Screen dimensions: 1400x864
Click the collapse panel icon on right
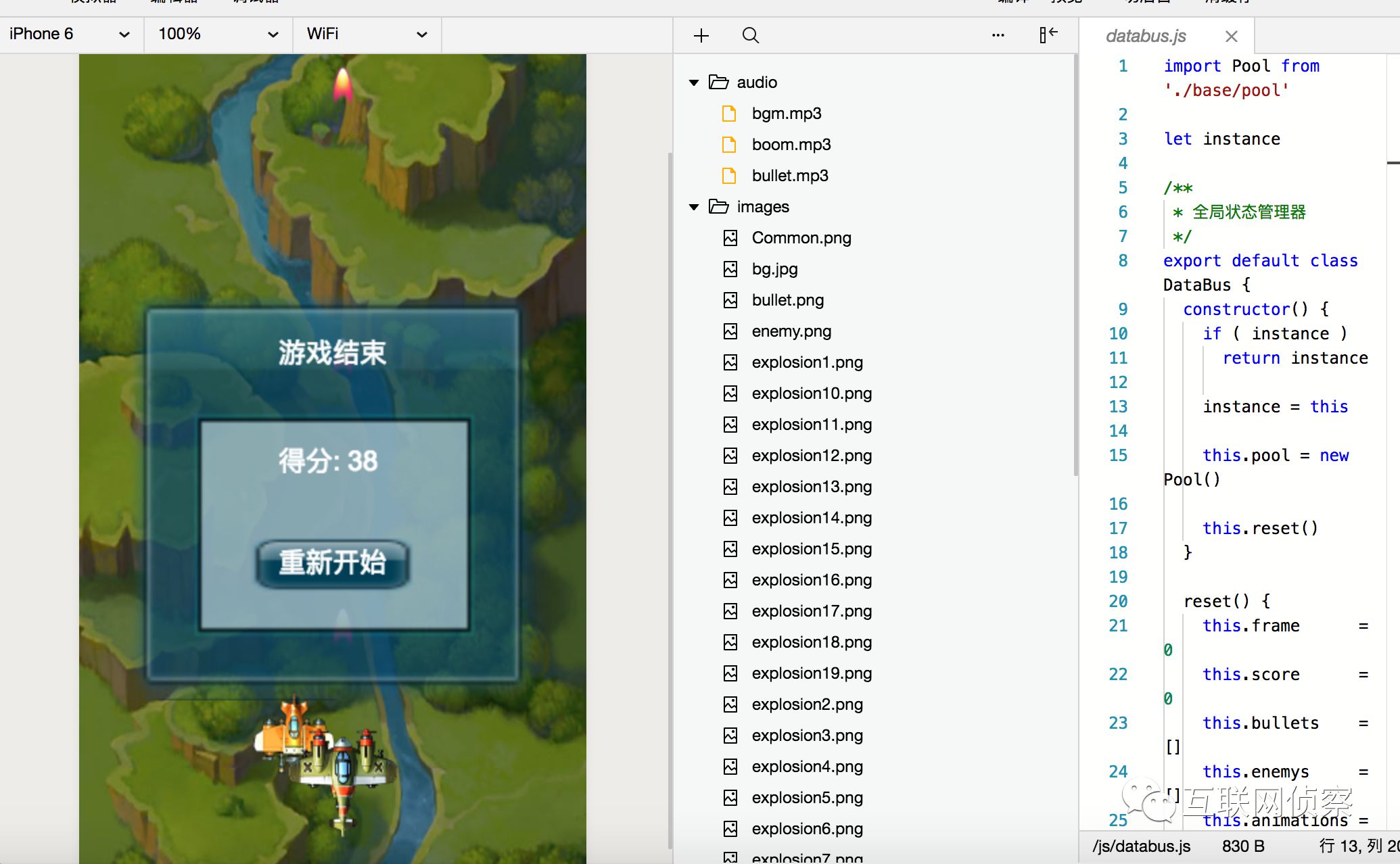(x=1047, y=35)
